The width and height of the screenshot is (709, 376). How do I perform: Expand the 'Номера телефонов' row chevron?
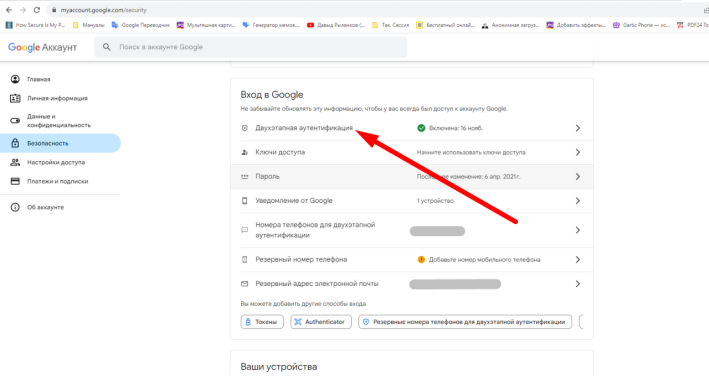(578, 230)
